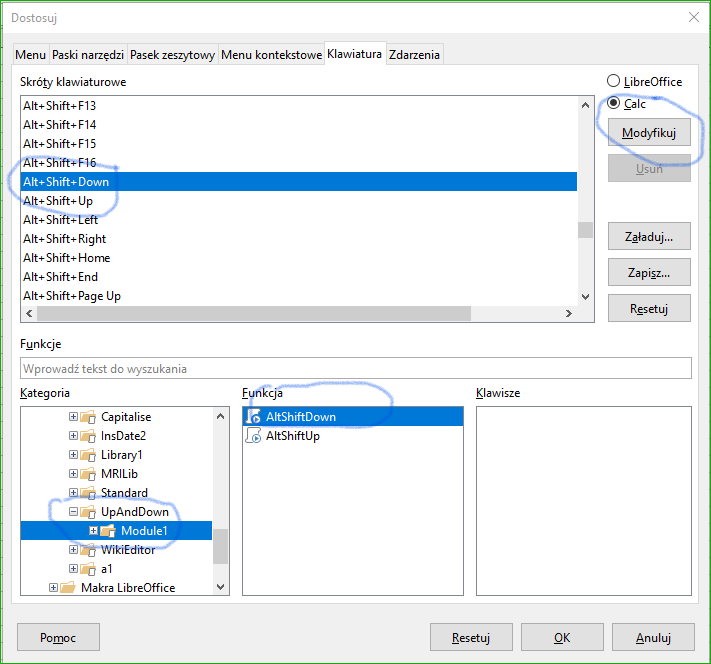Viewport: 711px width, 664px height.
Task: Click the InsDate2 folder icon
Action: coord(88,436)
